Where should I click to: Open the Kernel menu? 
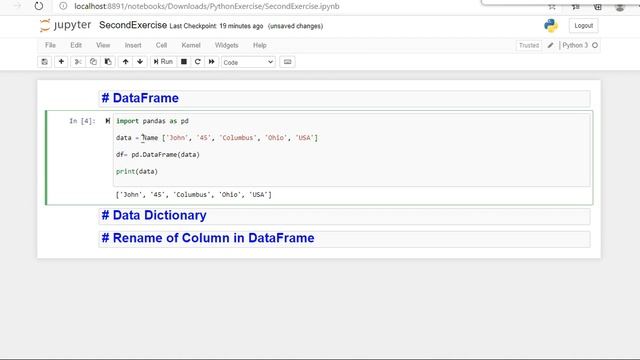click(x=191, y=45)
